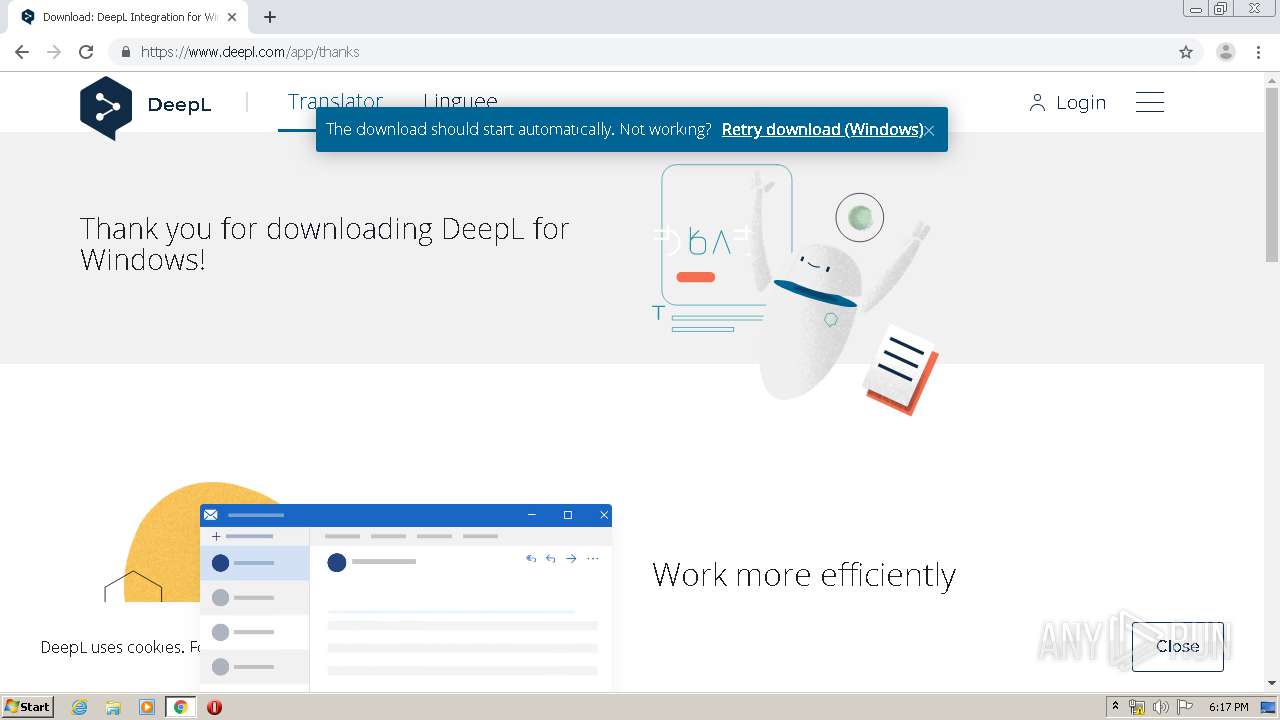Show hidden system tray icons
Image resolution: width=1280 pixels, height=720 pixels.
[x=1115, y=707]
